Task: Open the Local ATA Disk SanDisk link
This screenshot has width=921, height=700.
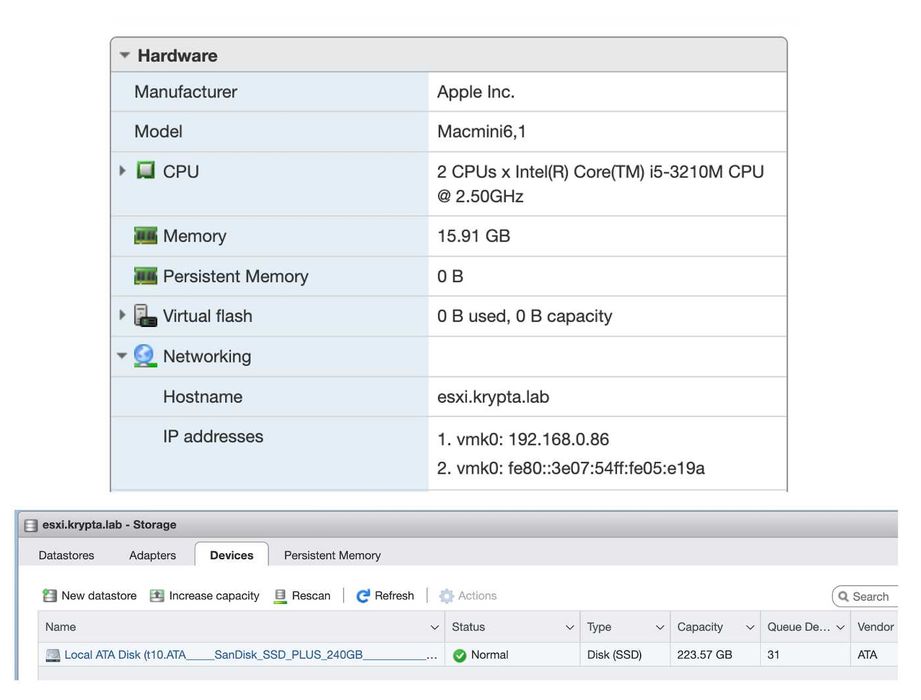Action: pyautogui.click(x=250, y=654)
